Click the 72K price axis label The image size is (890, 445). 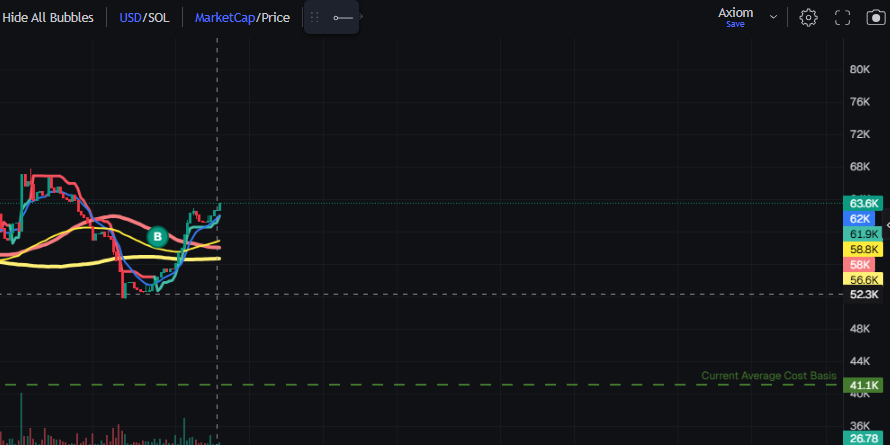tap(859, 134)
